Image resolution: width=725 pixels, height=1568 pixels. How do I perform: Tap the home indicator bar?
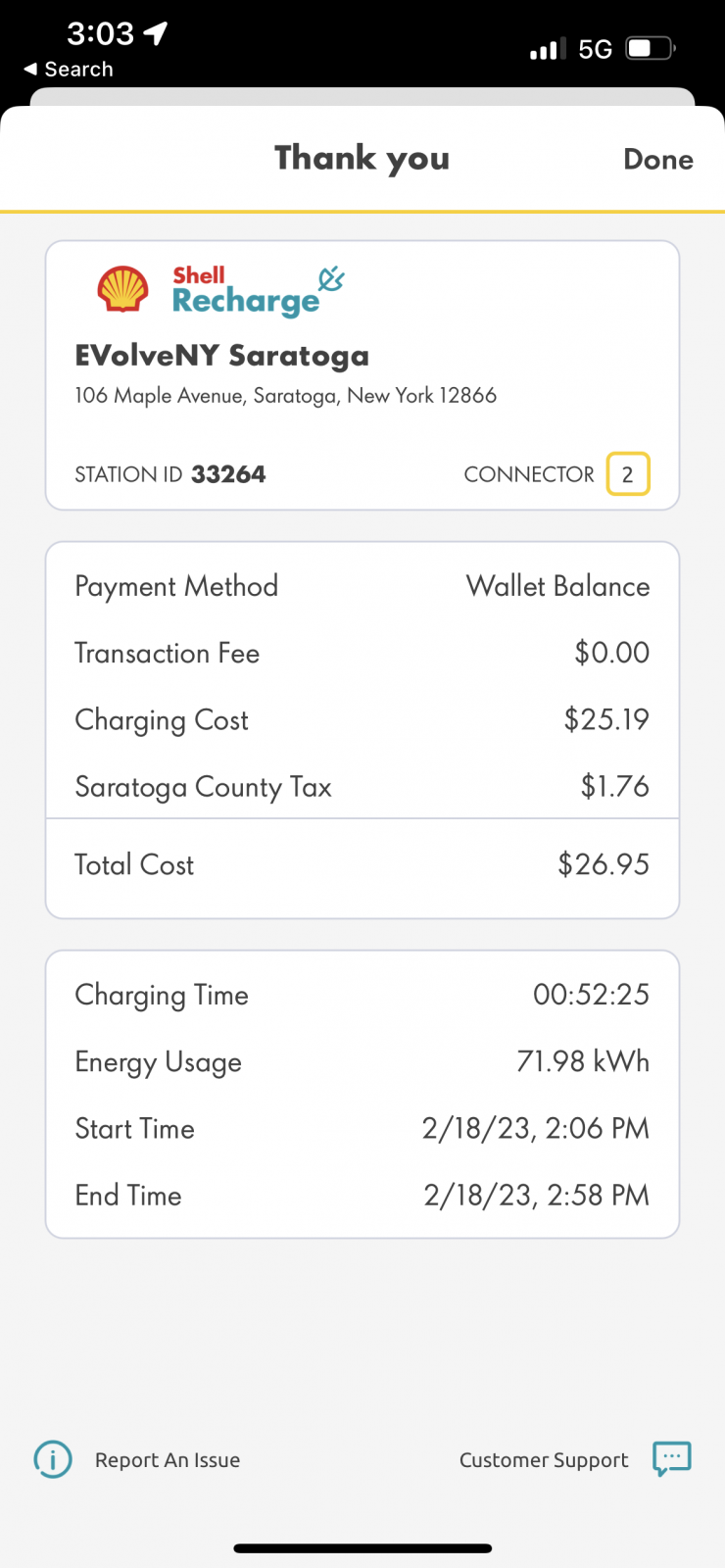point(362,1548)
